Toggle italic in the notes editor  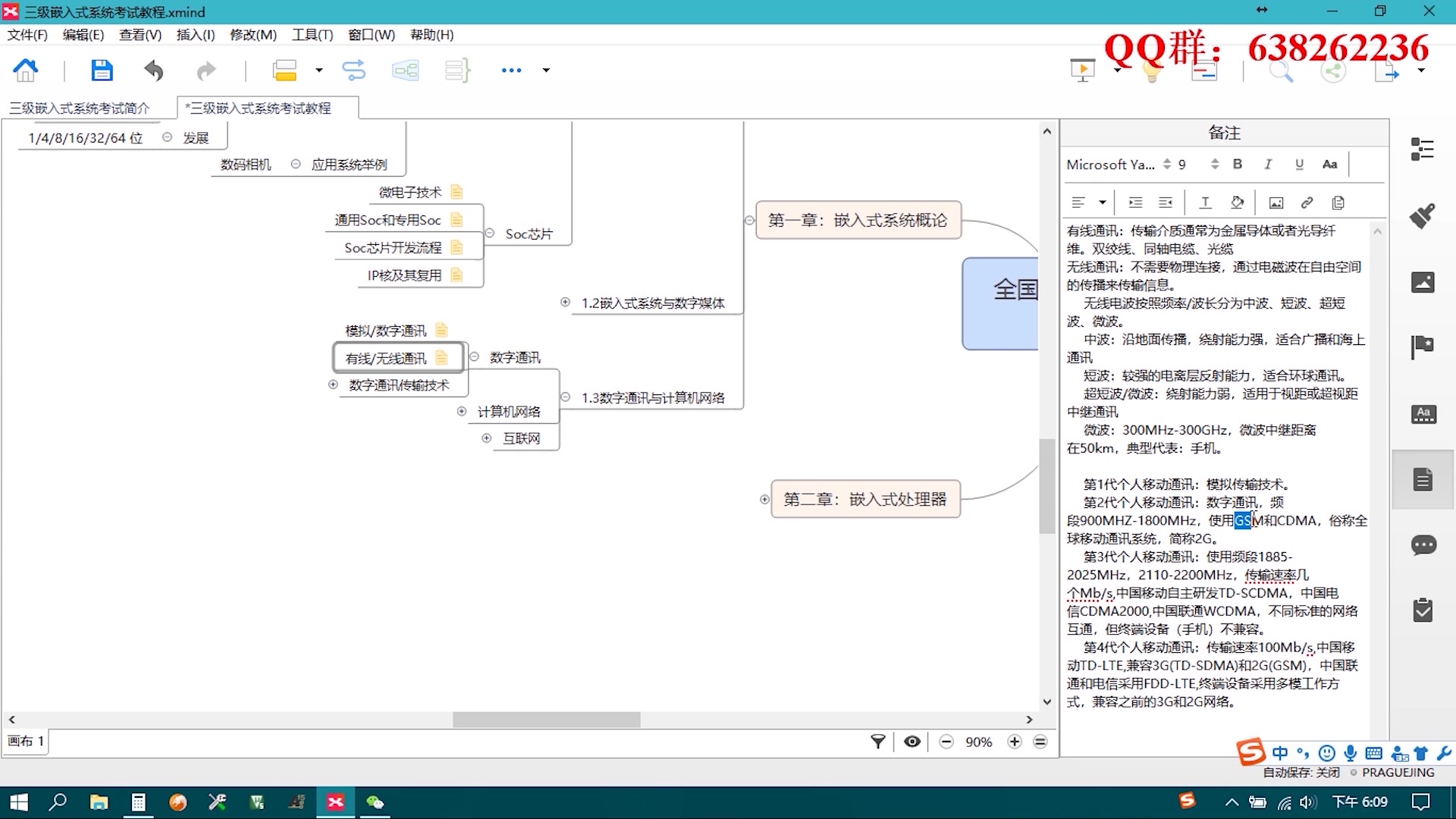[x=1268, y=164]
